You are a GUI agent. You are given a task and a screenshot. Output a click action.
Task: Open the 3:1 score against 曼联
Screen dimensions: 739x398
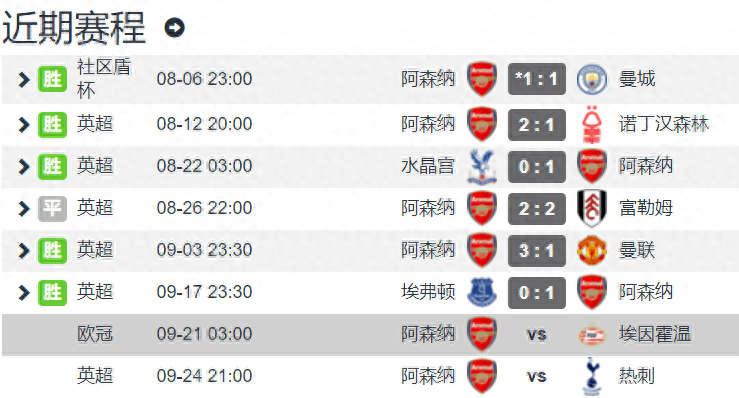(x=537, y=250)
